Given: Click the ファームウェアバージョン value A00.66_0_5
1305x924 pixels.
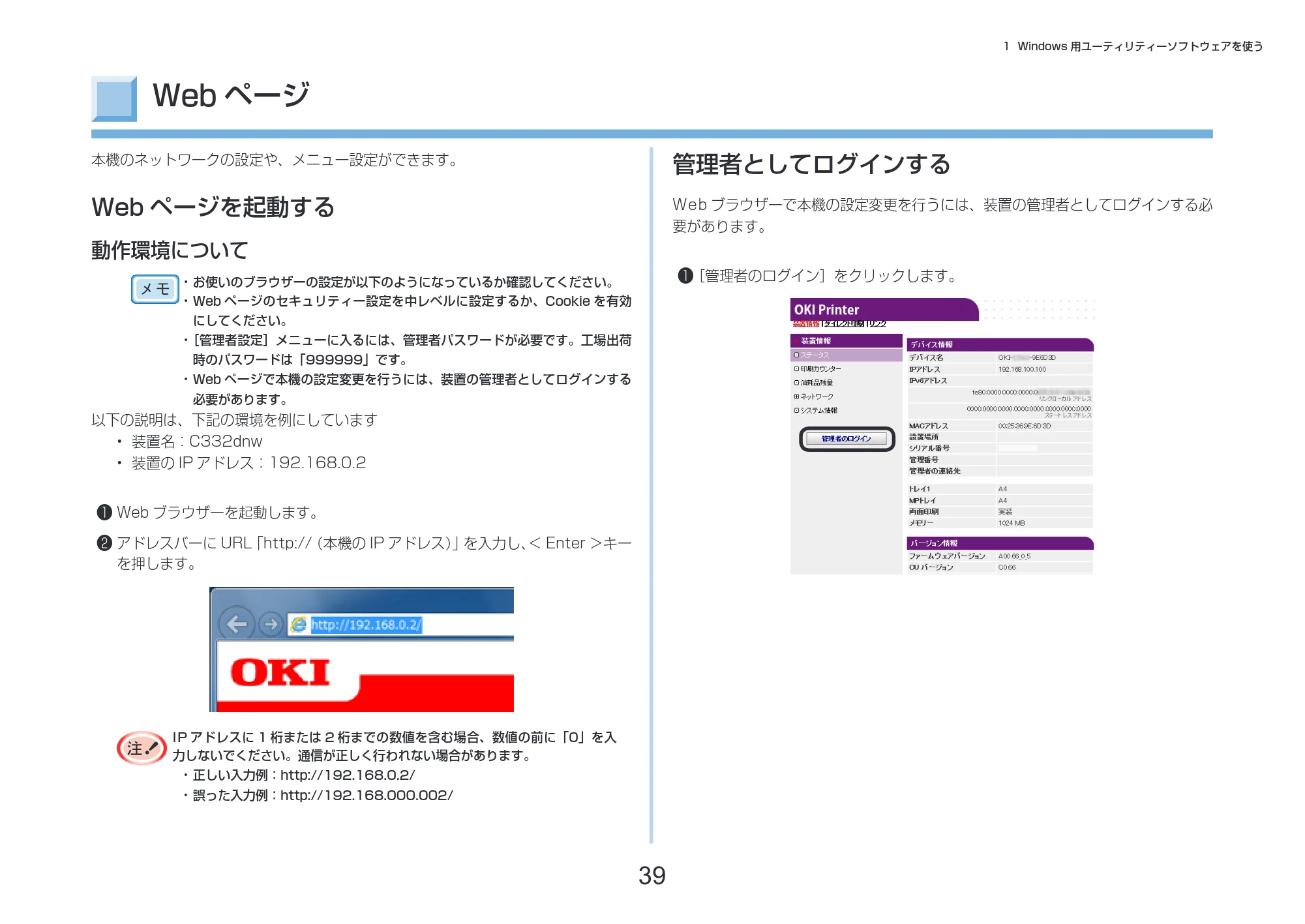Looking at the screenshot, I should [x=1014, y=556].
